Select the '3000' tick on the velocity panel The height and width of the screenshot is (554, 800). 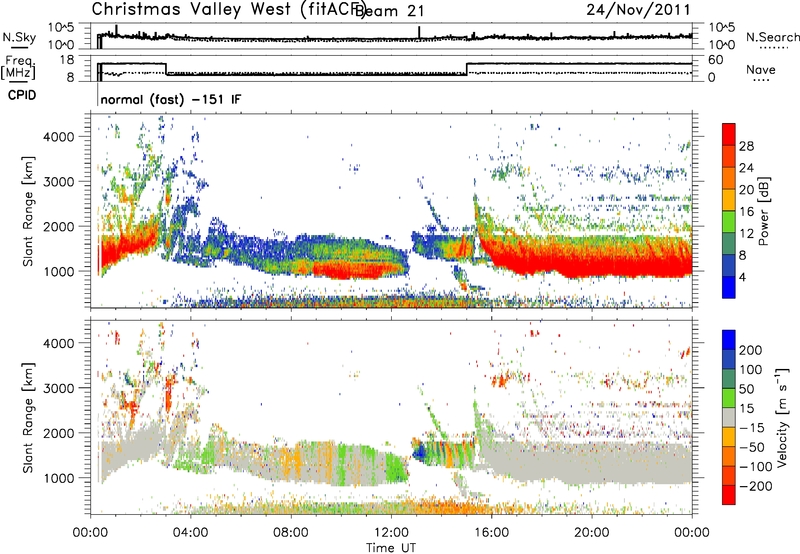point(58,388)
